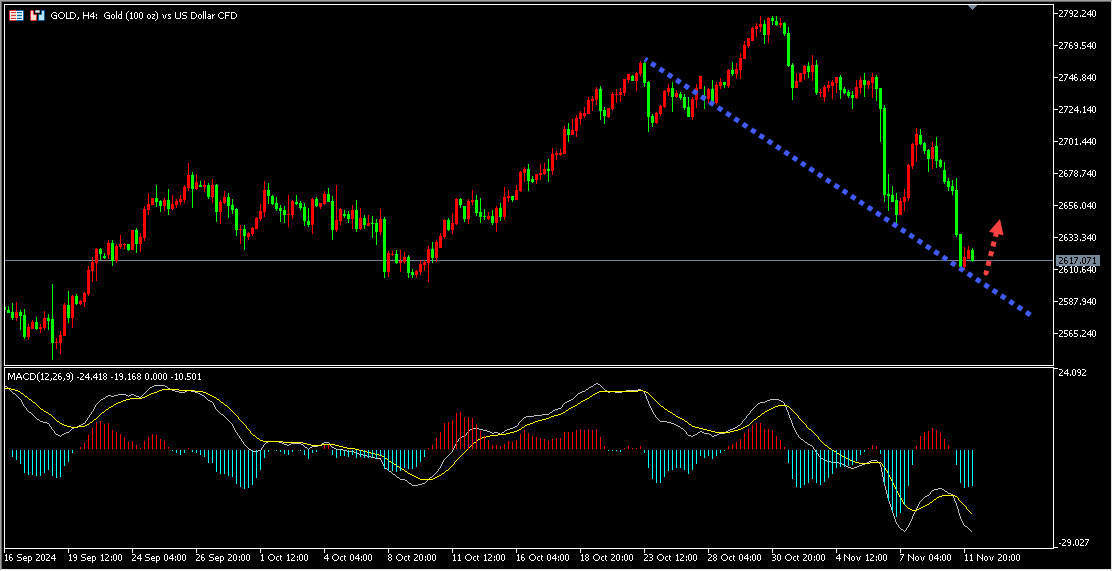Click the current price label 2617.071
Viewport: 1113px width, 571px height.
pyautogui.click(x=1075, y=260)
